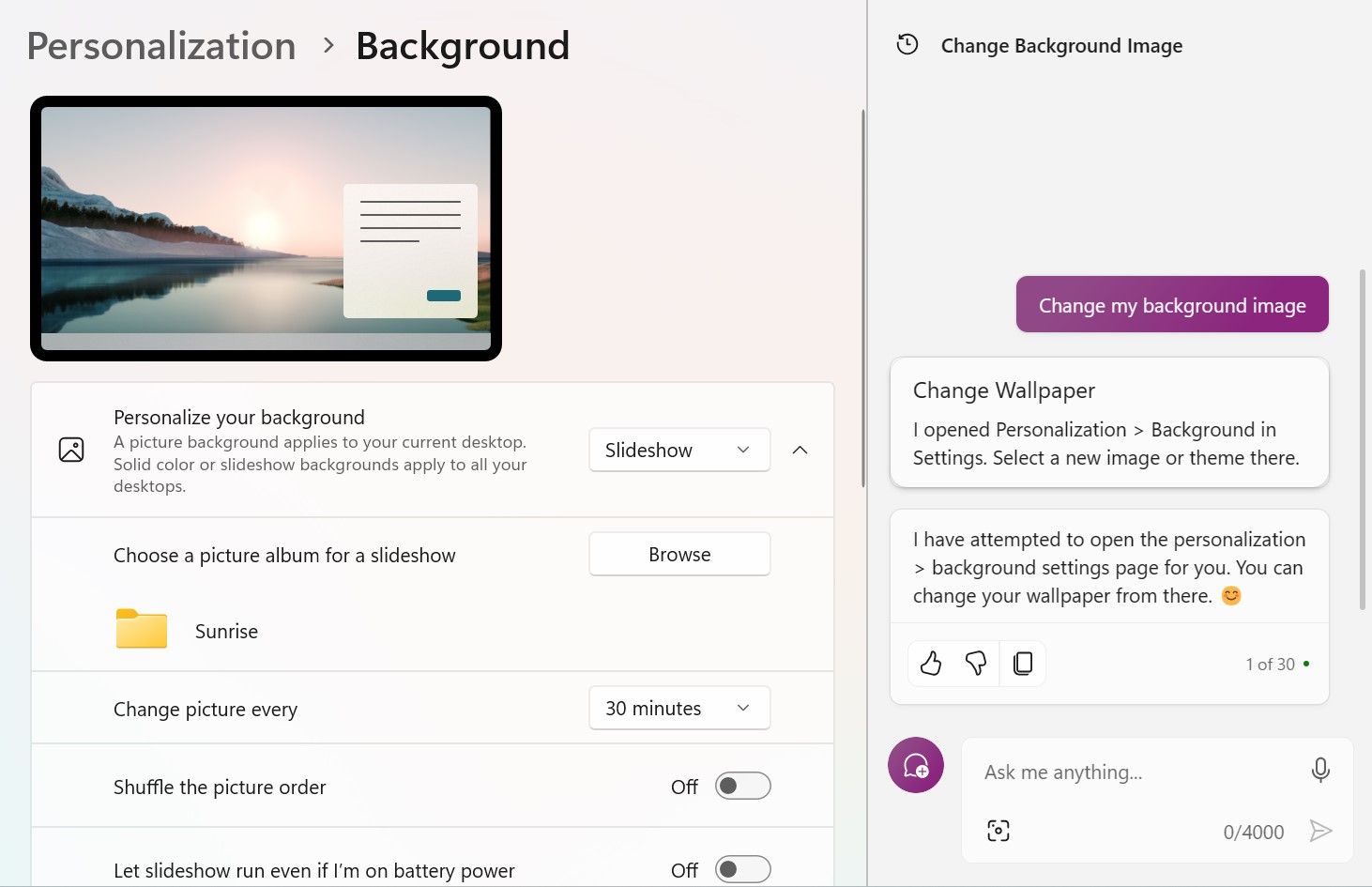Select the Sunrise folder icon

pos(142,629)
